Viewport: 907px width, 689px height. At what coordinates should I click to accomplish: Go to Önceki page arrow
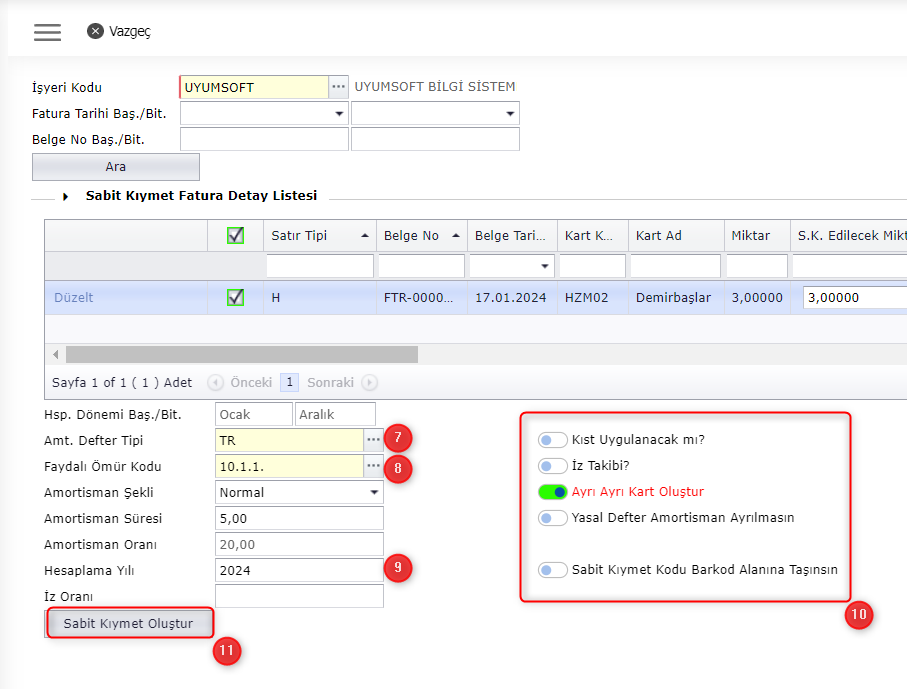(214, 382)
